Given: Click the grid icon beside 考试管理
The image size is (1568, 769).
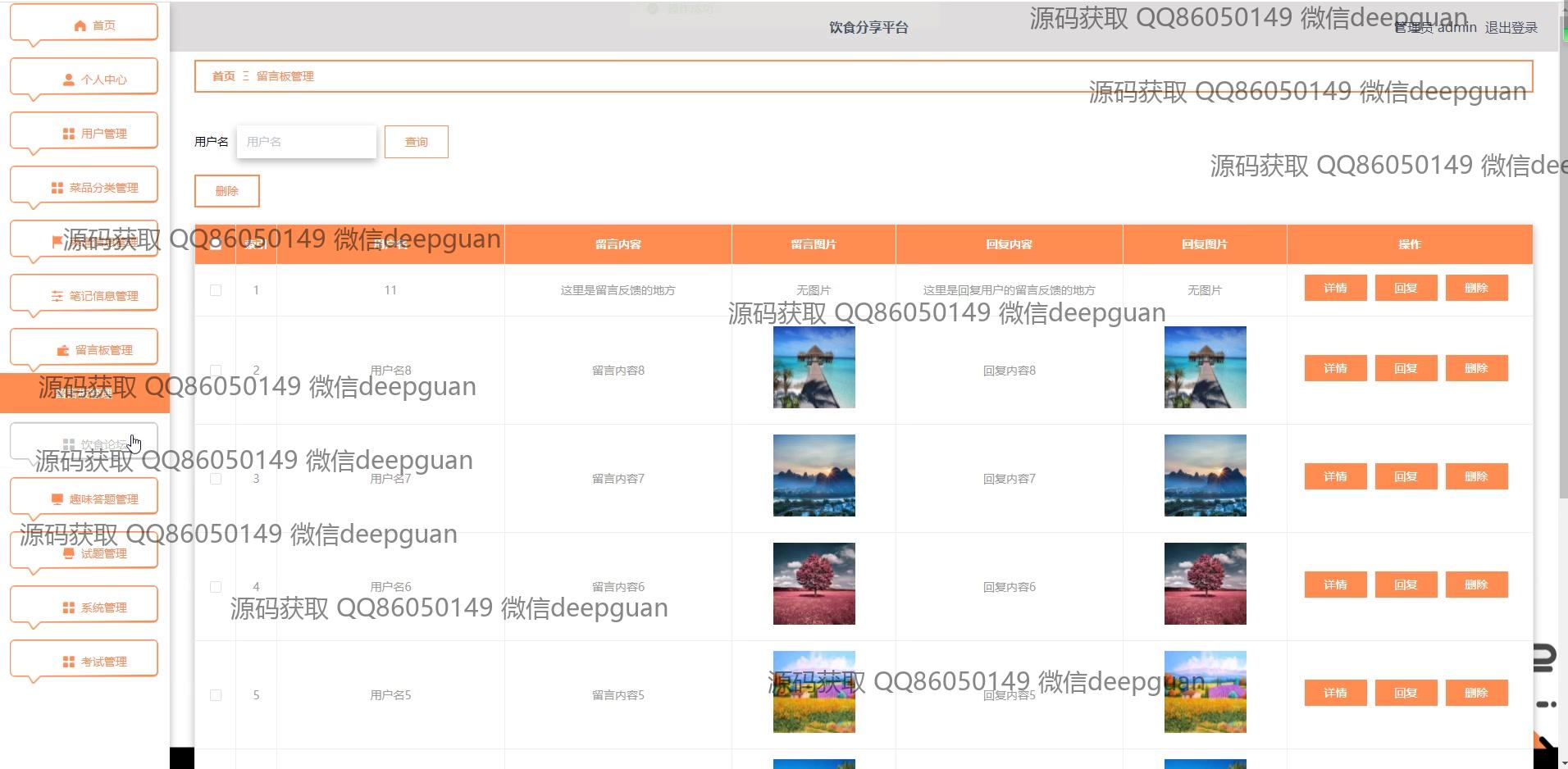Looking at the screenshot, I should click(69, 662).
